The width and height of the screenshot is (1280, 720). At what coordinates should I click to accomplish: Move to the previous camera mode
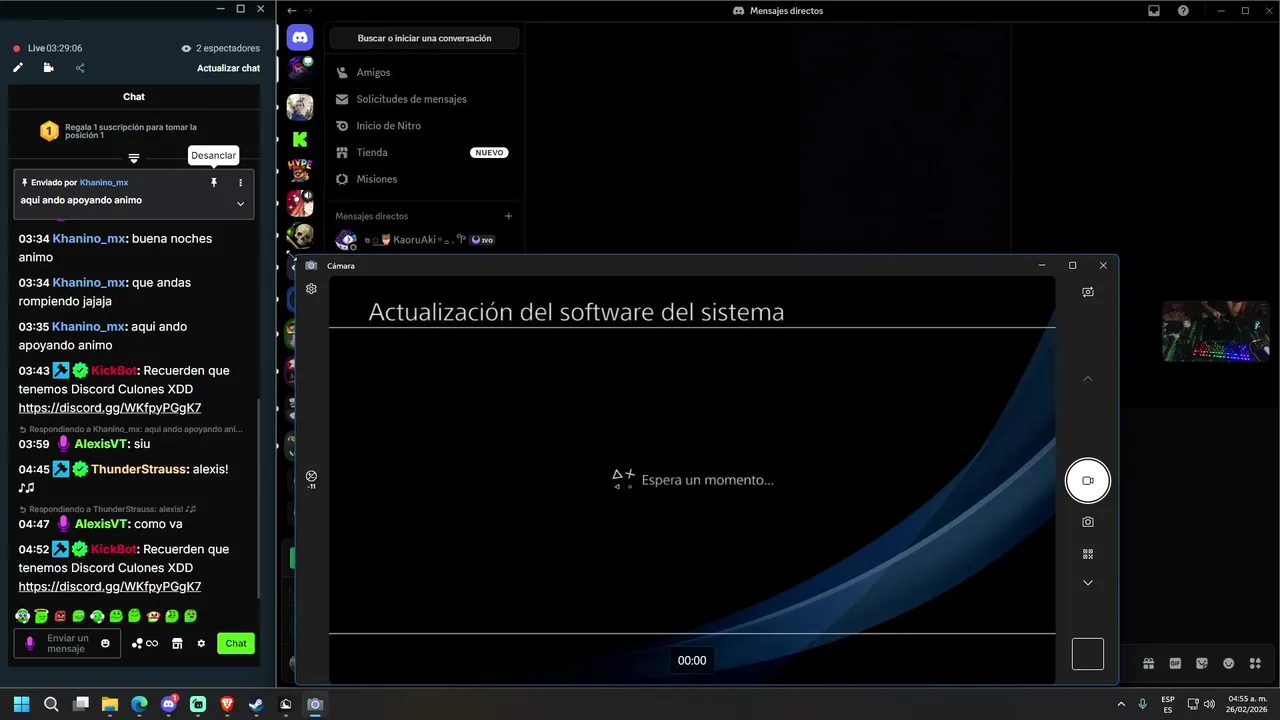(1088, 378)
